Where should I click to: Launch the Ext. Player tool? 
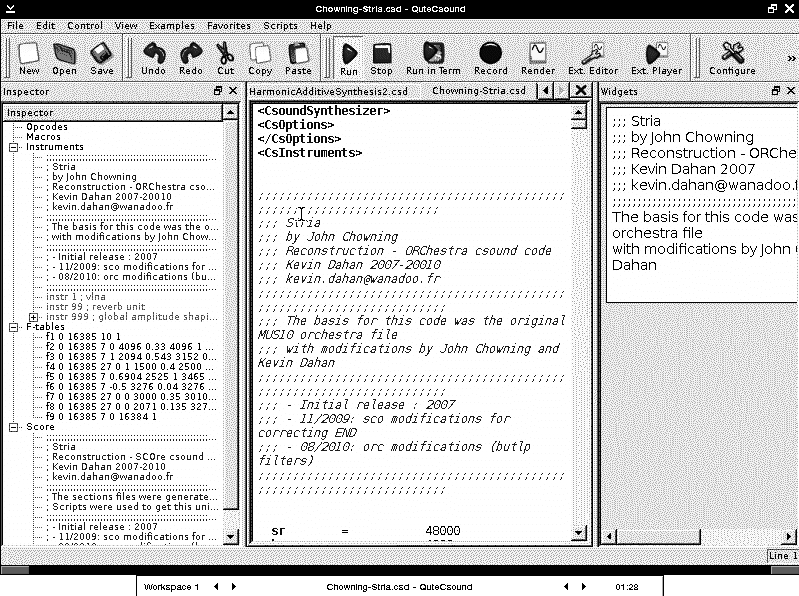click(x=656, y=58)
